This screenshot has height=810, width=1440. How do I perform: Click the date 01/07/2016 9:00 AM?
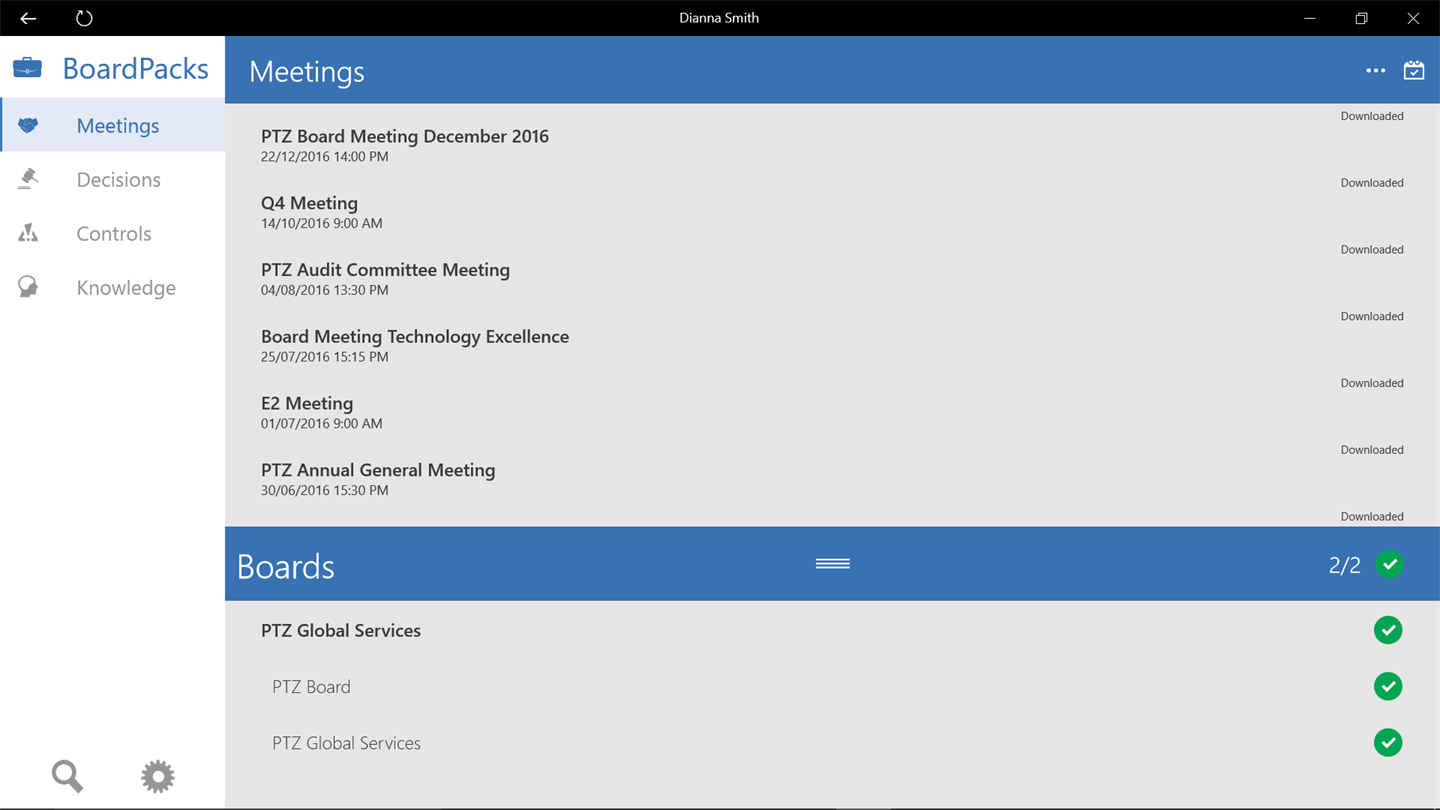coord(321,423)
